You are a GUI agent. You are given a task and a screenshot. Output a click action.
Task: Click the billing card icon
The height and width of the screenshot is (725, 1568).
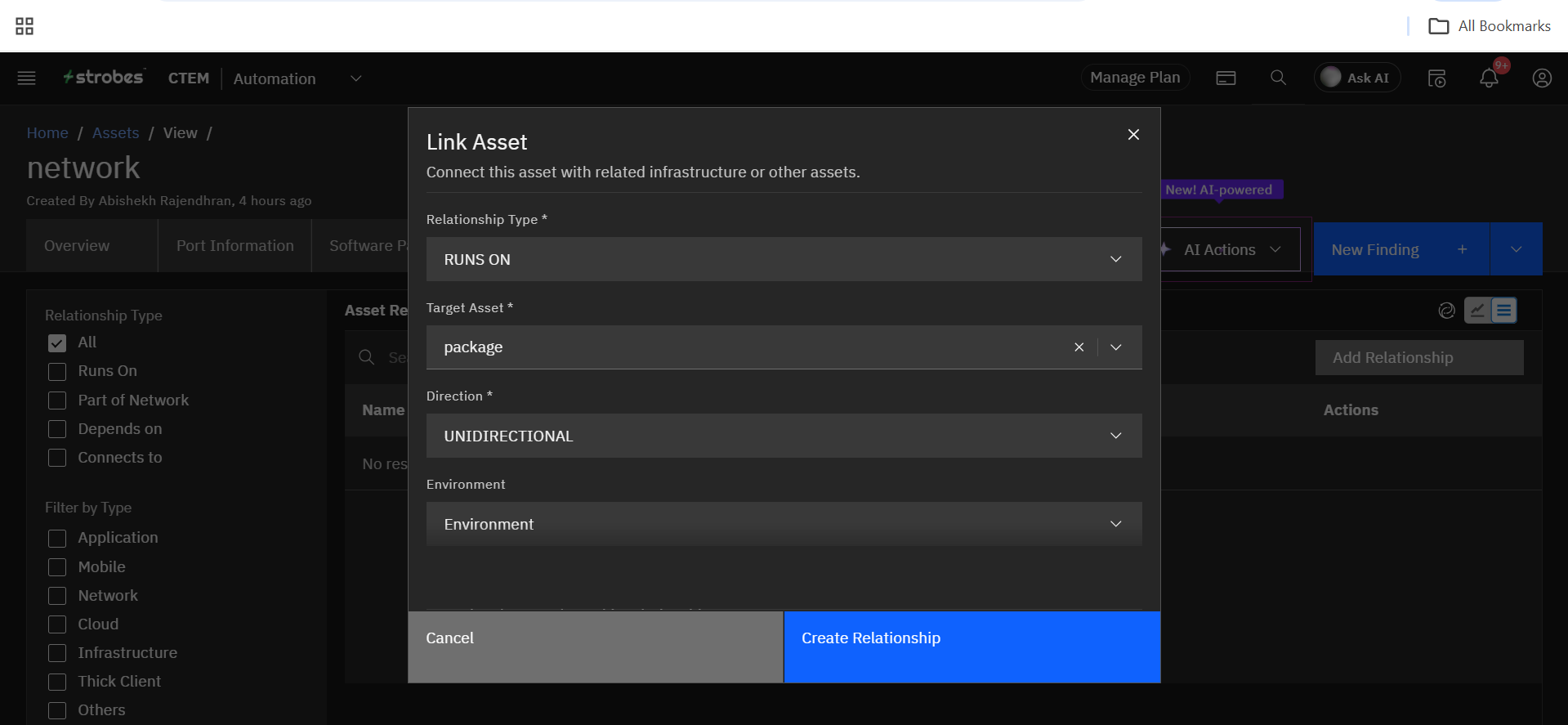pyautogui.click(x=1226, y=78)
